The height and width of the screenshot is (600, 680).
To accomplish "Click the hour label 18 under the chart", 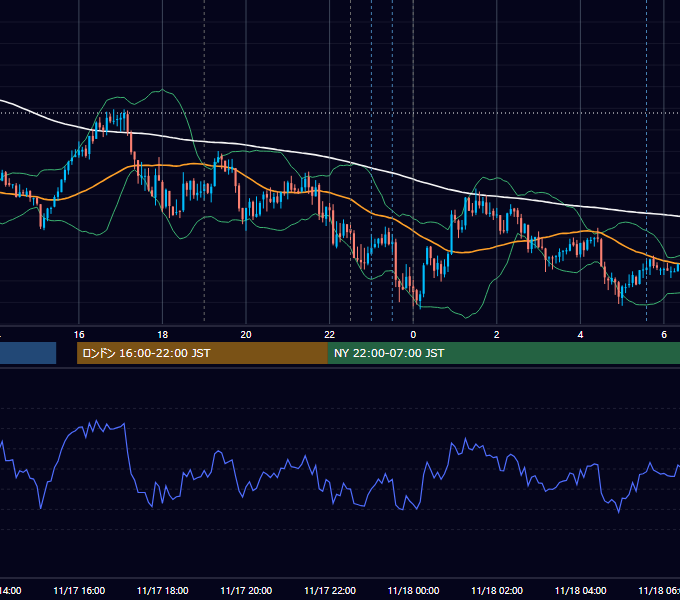I will [x=163, y=335].
